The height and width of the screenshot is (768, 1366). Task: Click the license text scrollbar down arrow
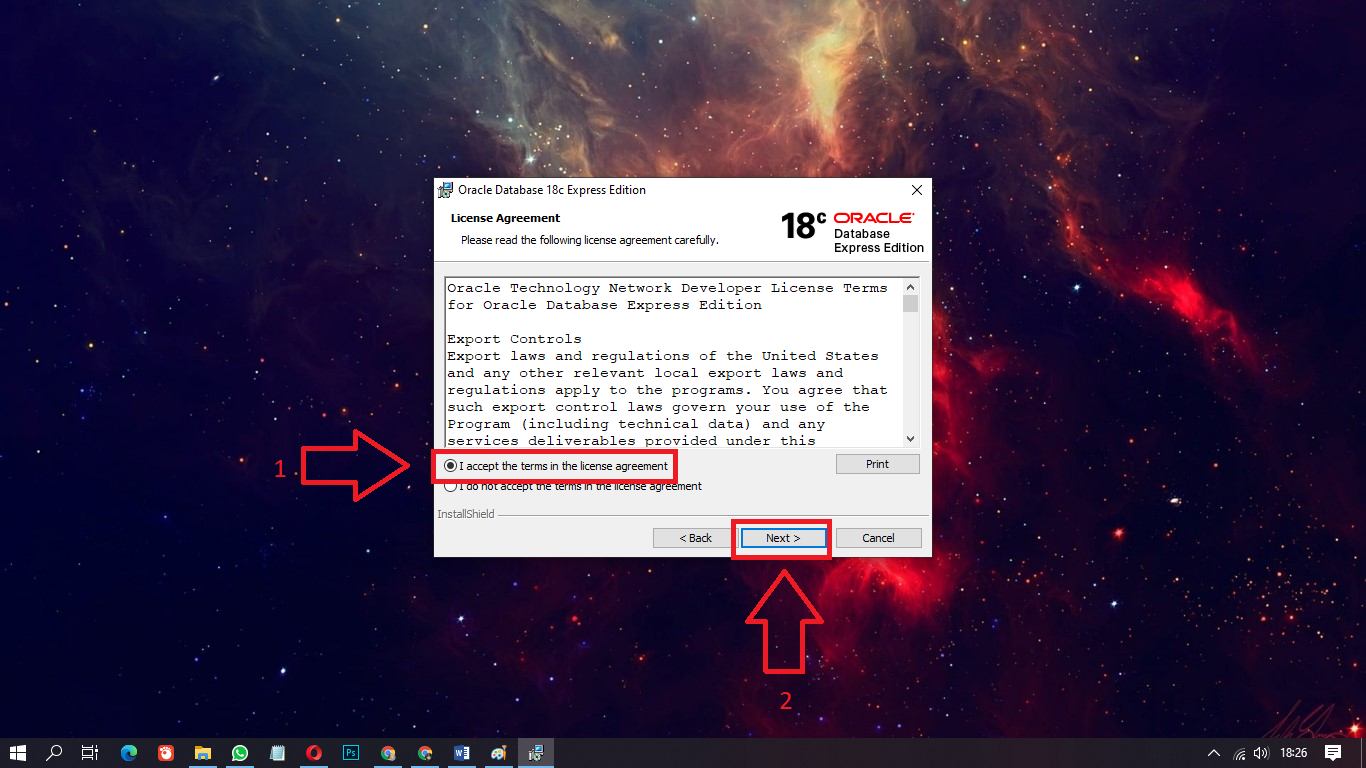[x=910, y=439]
